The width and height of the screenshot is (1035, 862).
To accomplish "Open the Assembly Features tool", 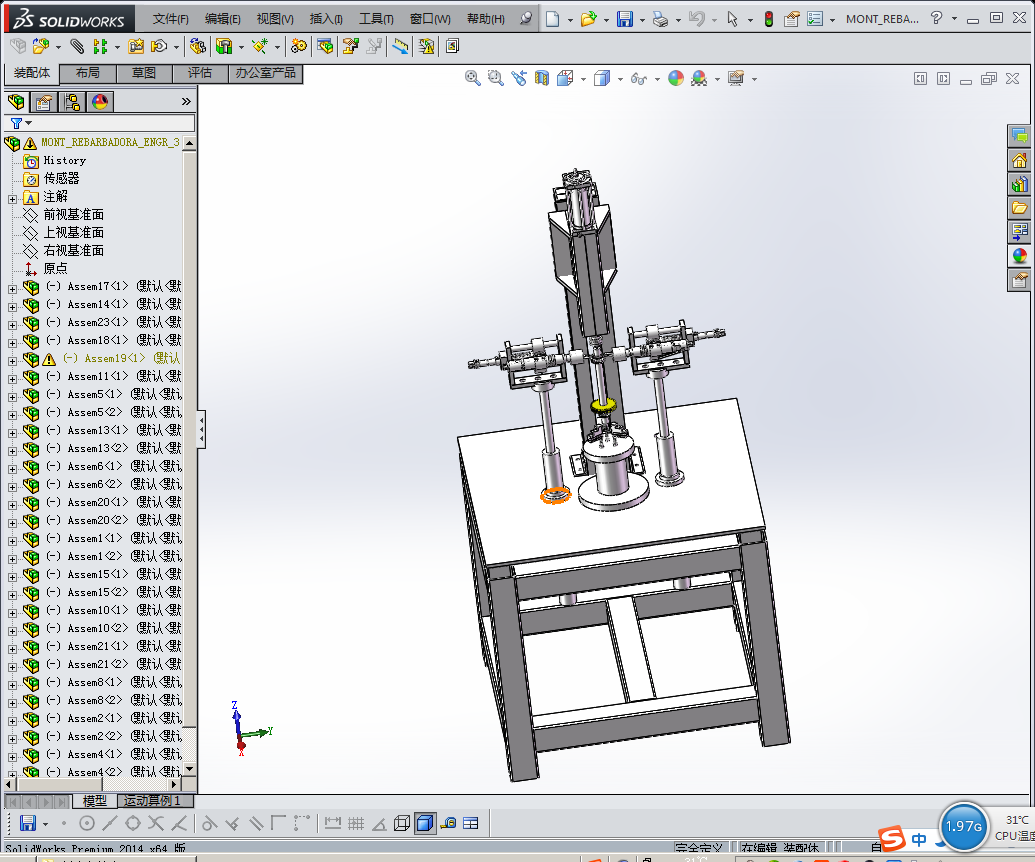I will (224, 46).
